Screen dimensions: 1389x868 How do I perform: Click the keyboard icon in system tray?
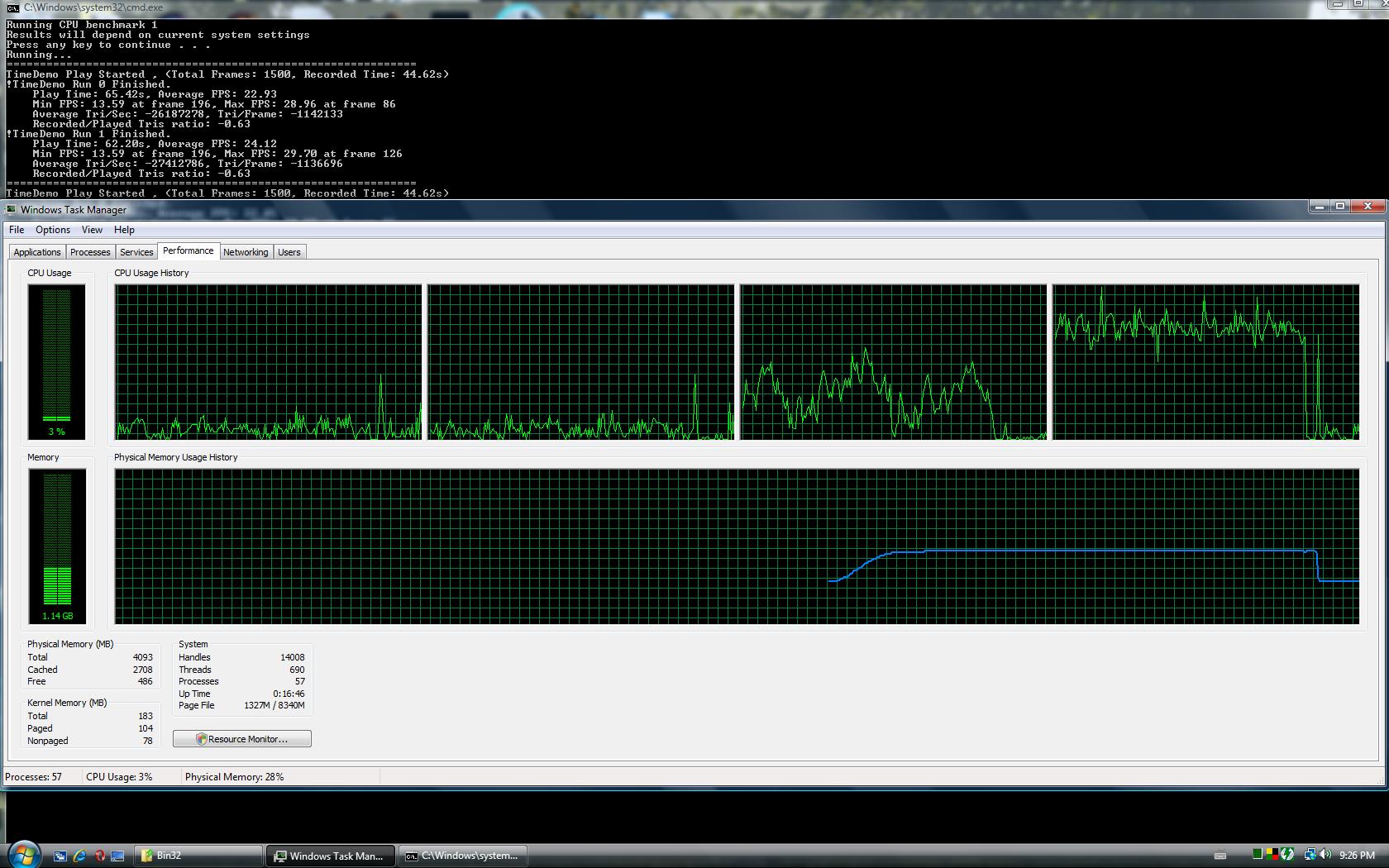[1220, 856]
